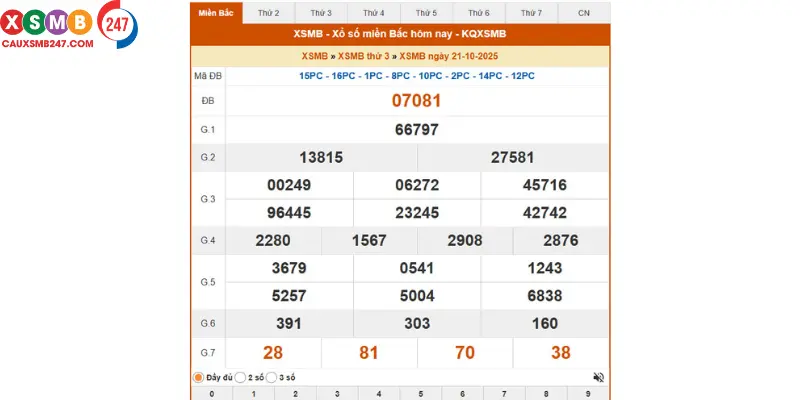800x400 pixels.
Task: Click the G.1 prize number 66797
Action: coord(416,130)
